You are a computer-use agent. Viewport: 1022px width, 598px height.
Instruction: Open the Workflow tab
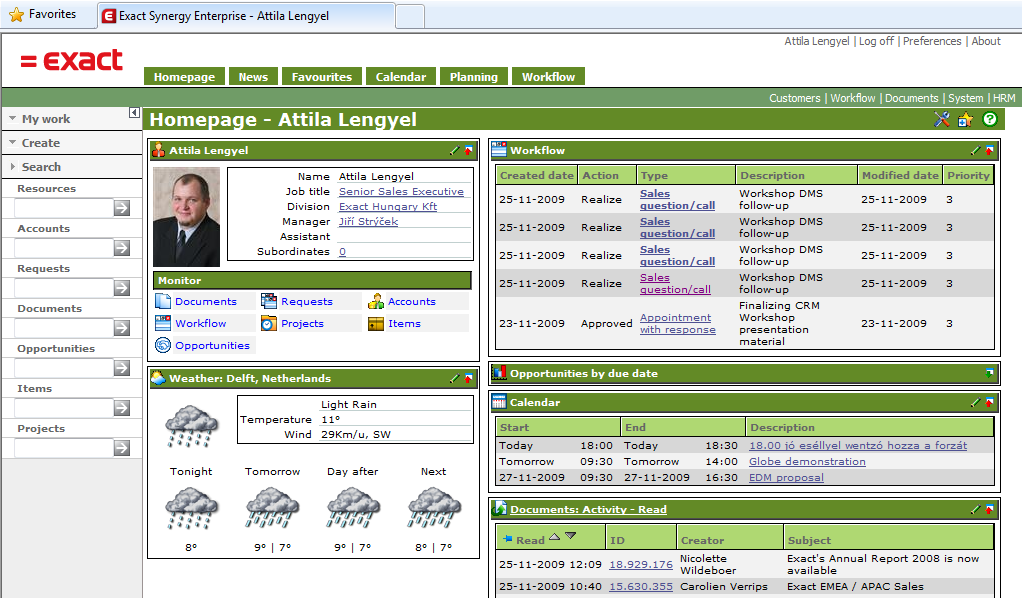coord(548,77)
